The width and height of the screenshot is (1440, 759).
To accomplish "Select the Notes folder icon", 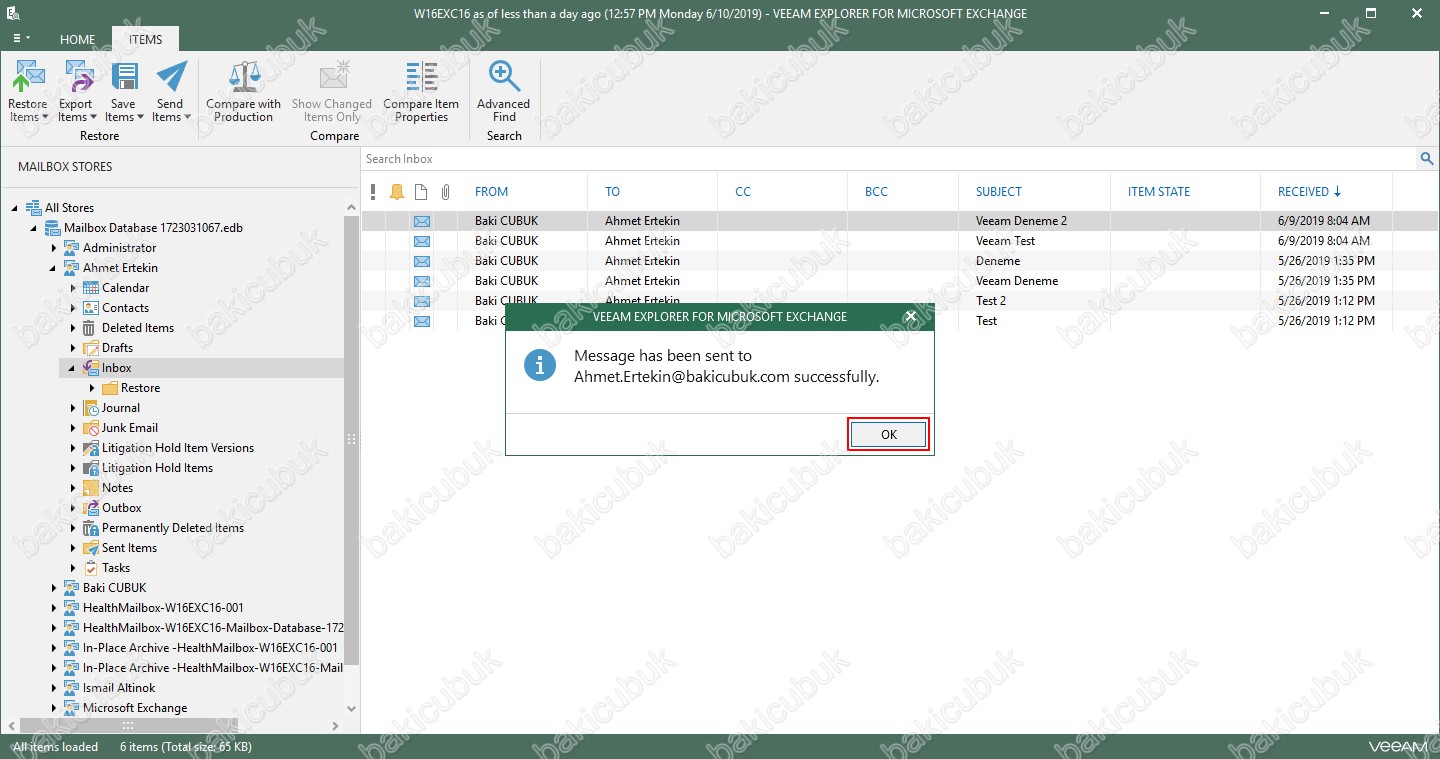I will tap(91, 488).
